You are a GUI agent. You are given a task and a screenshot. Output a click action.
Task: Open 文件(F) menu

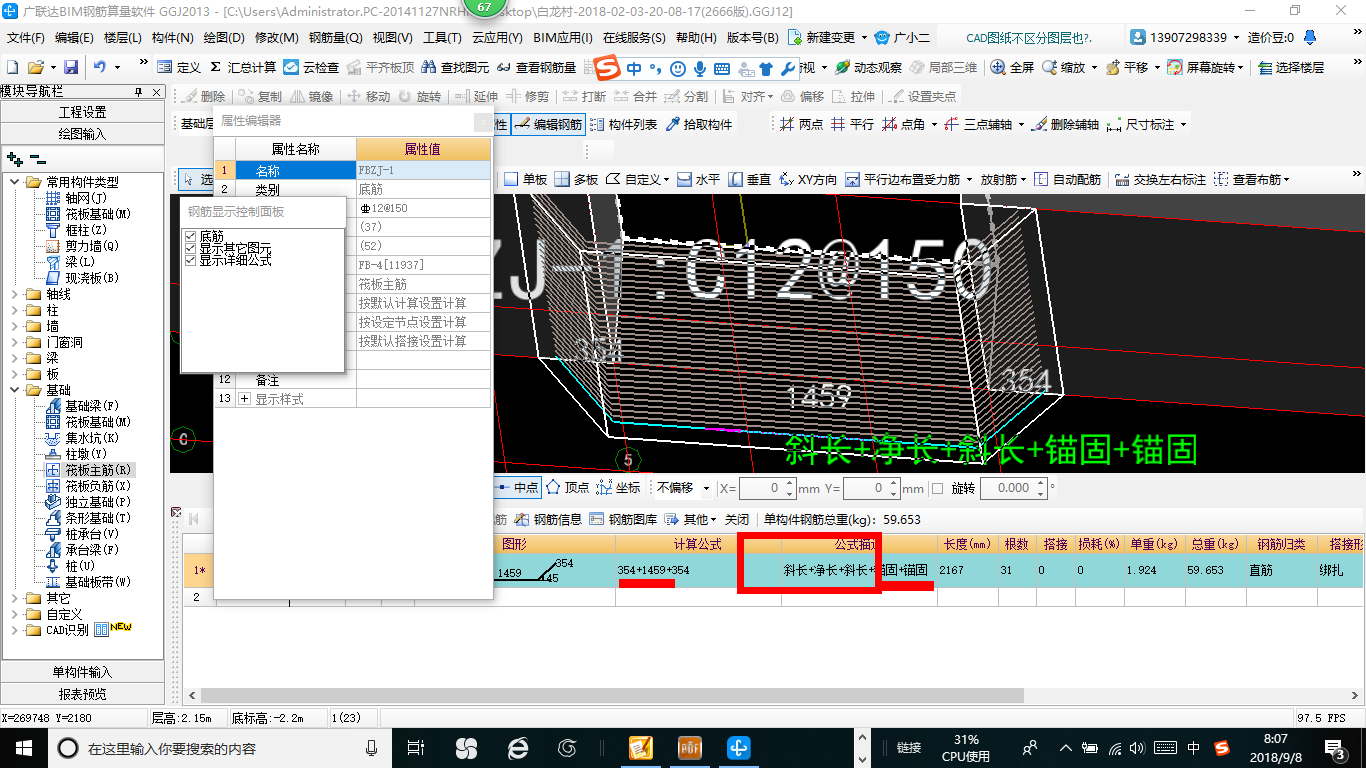tap(26, 38)
